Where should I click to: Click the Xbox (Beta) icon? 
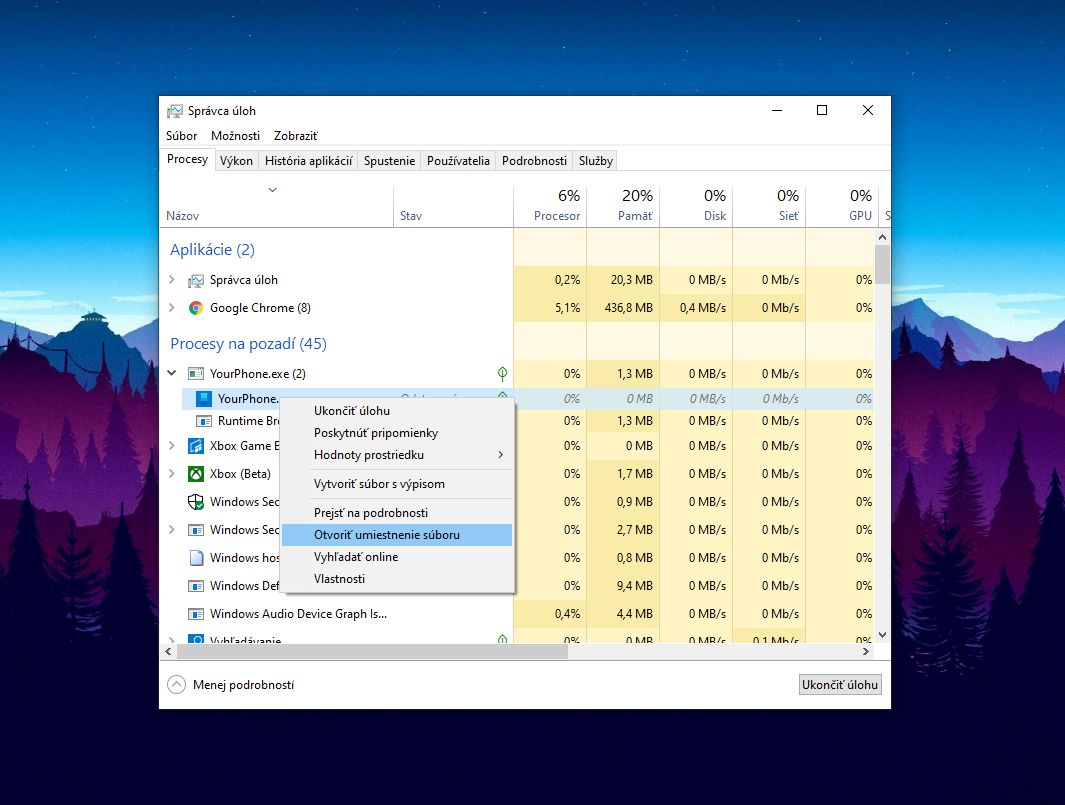pos(196,473)
